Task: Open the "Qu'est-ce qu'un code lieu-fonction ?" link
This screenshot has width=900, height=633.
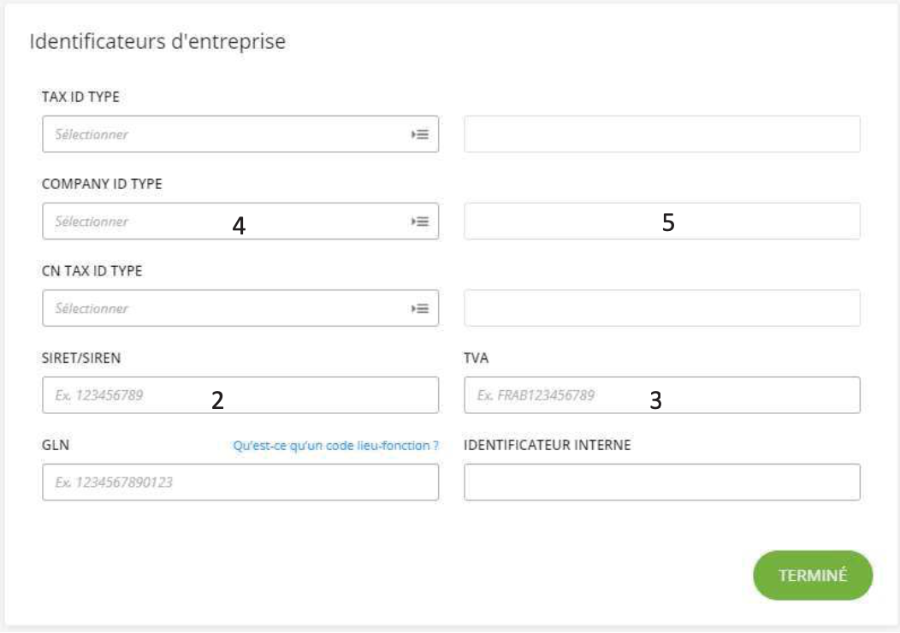Action: coord(336,446)
